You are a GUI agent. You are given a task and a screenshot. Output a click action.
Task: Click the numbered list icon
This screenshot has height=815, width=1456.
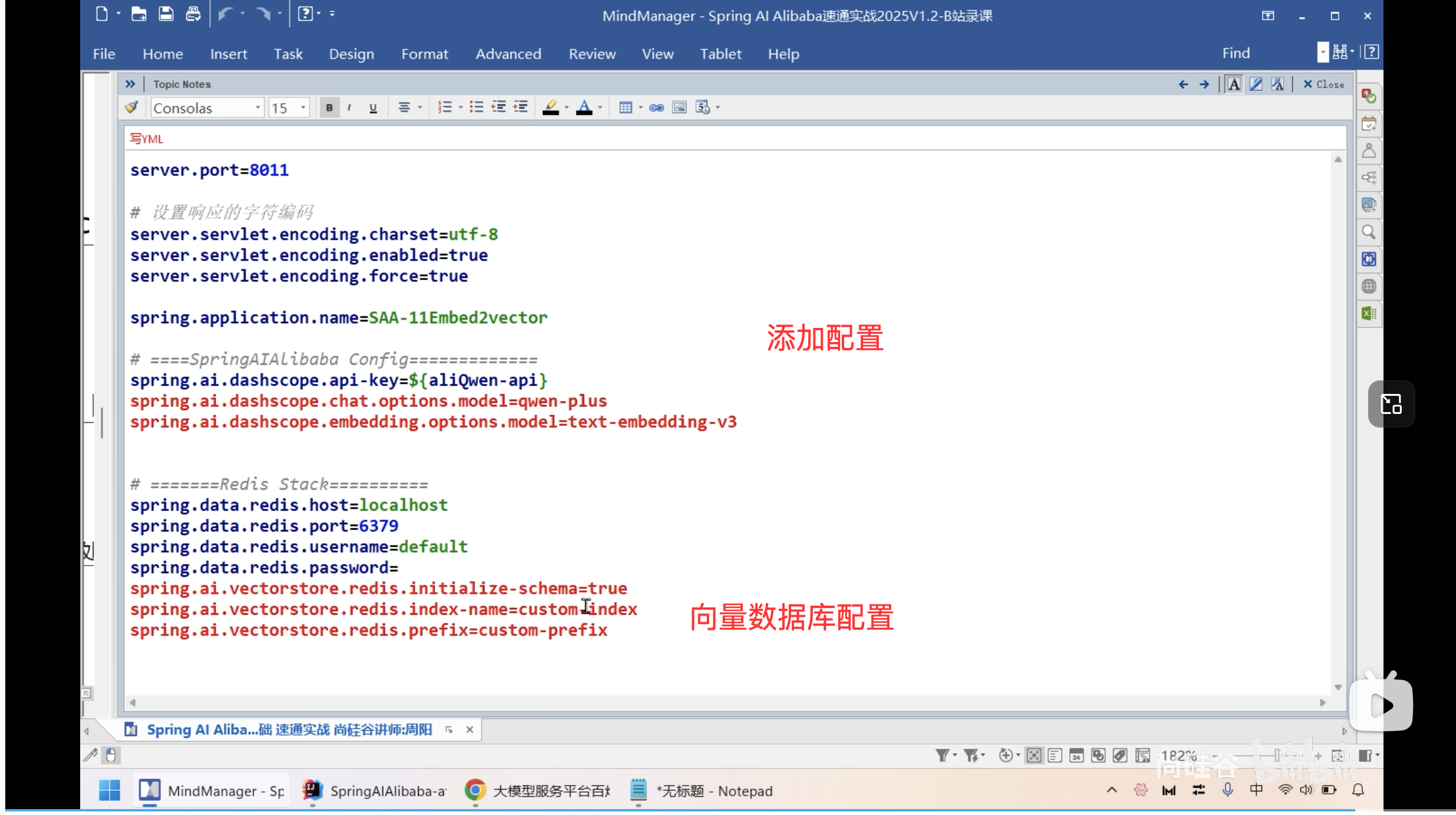(x=445, y=107)
